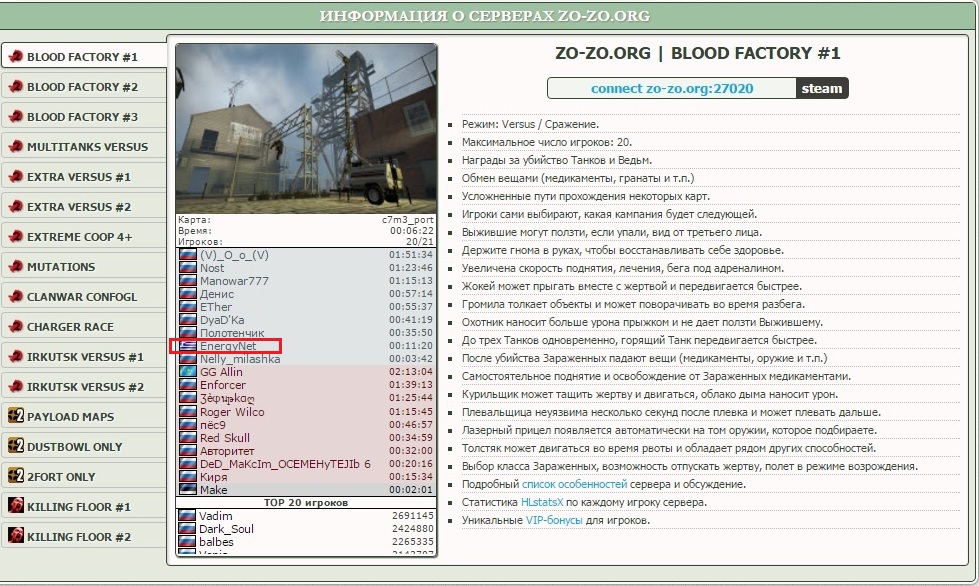Follow the VIP-бонусы link
This screenshot has height=586, width=979.
pyautogui.click(x=554, y=520)
